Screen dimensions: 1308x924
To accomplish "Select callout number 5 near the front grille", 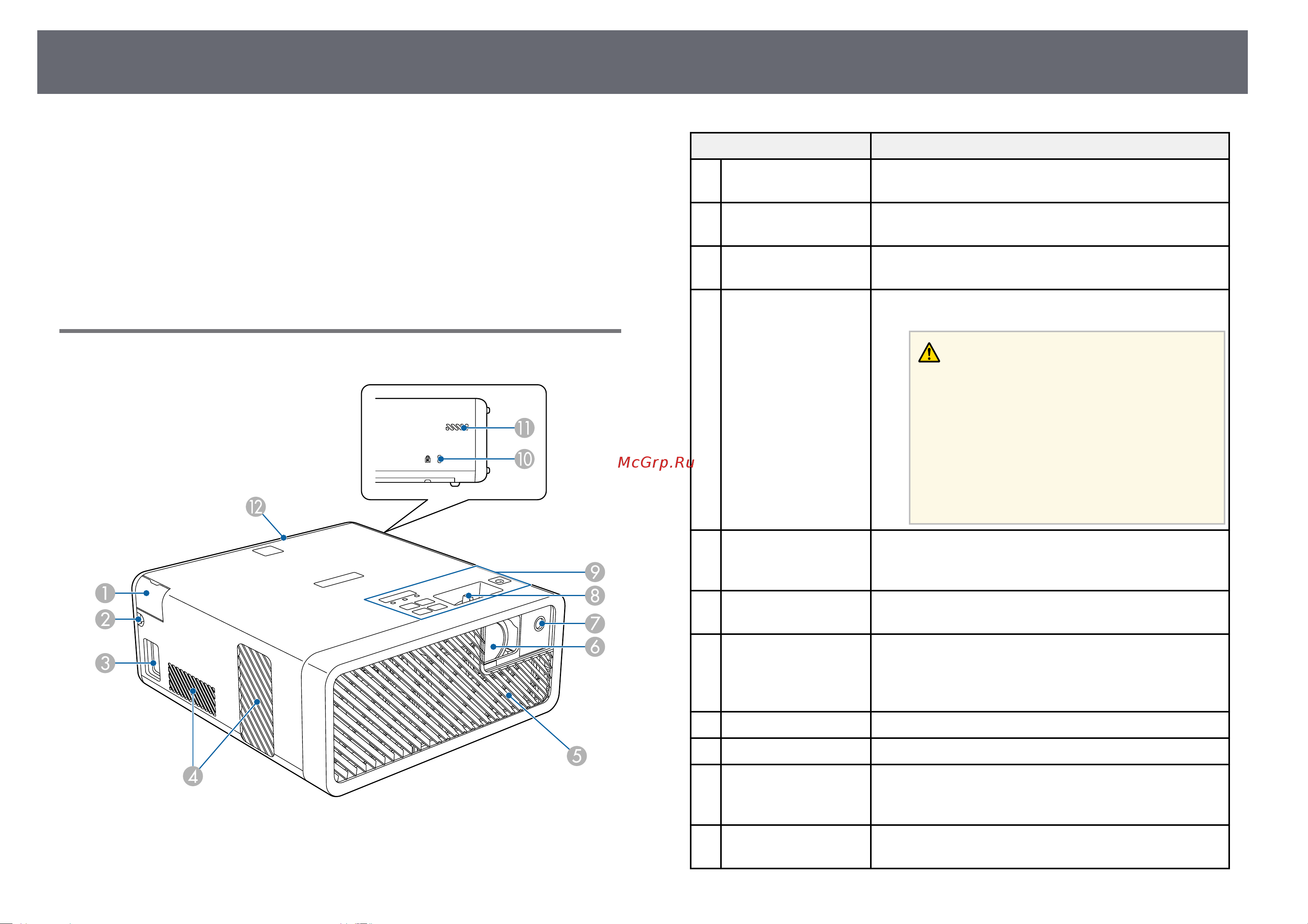I will coord(577,756).
